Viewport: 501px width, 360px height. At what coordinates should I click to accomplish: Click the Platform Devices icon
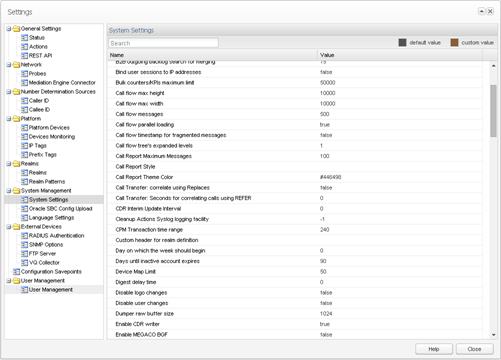point(24,128)
